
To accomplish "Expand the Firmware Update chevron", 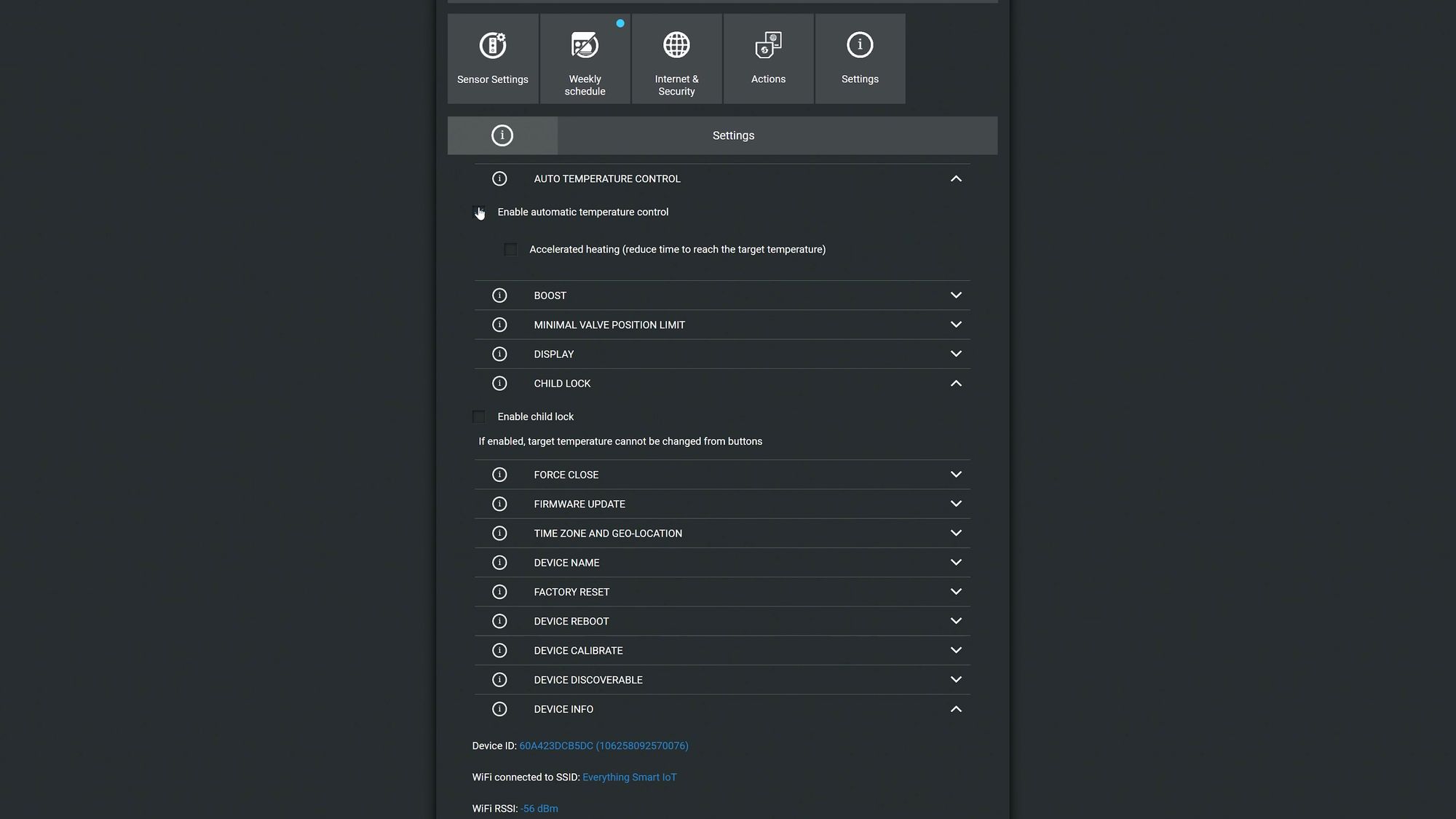I will pos(956,504).
